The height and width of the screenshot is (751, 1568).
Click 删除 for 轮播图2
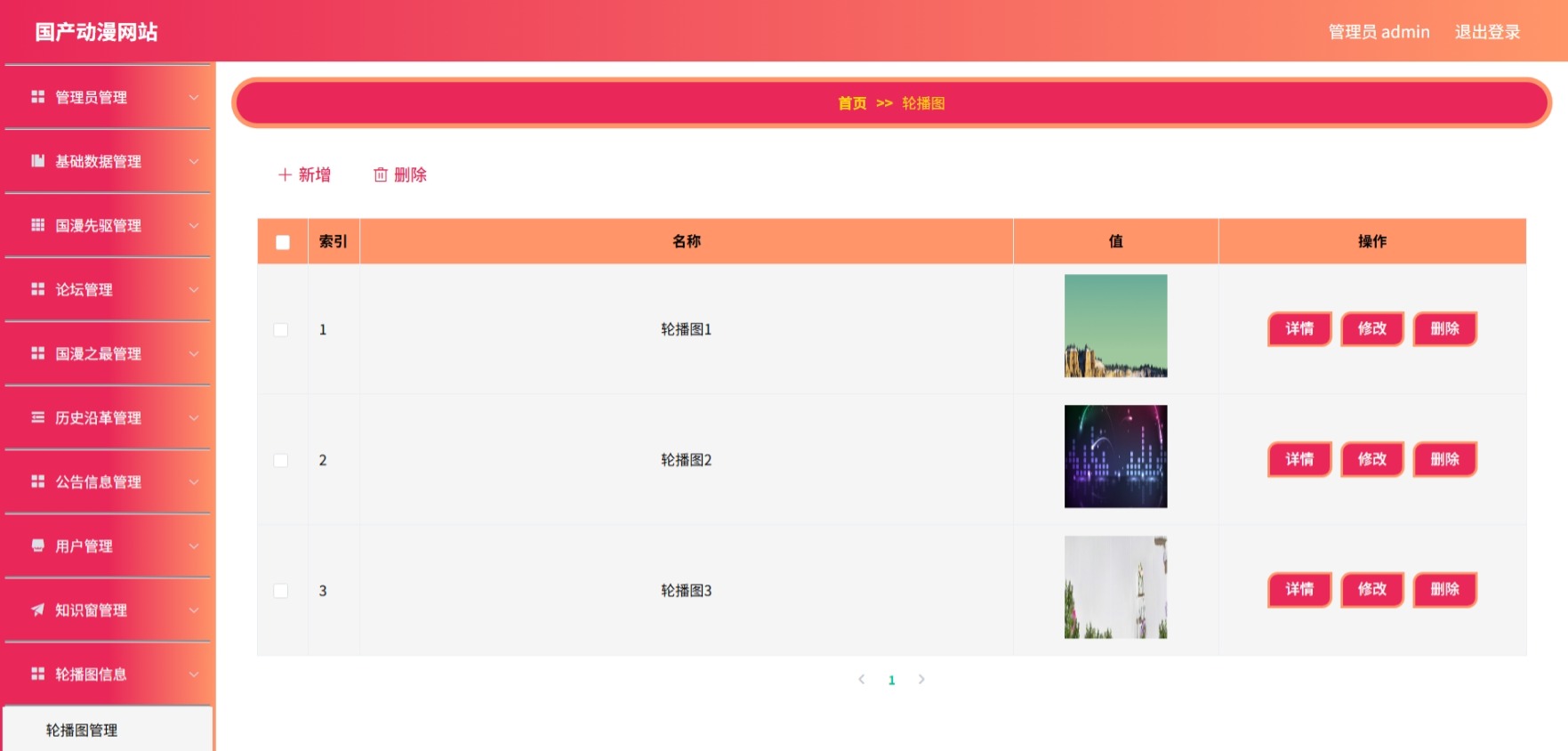point(1445,459)
